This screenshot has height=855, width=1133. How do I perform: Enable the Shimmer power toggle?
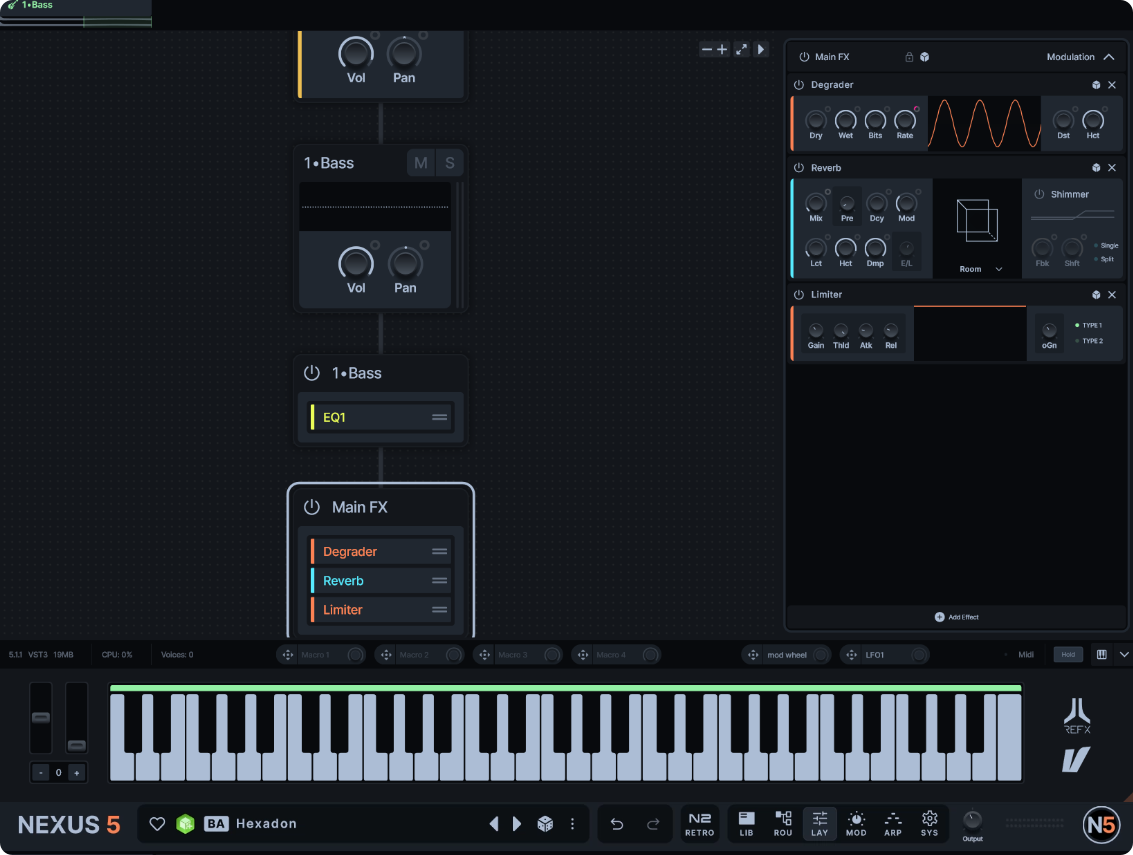[x=1039, y=194]
